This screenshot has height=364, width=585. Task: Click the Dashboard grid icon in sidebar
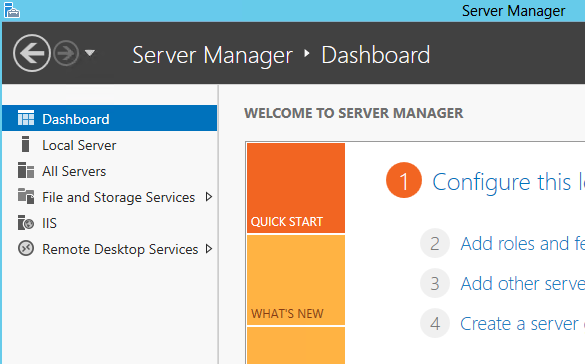pos(26,118)
